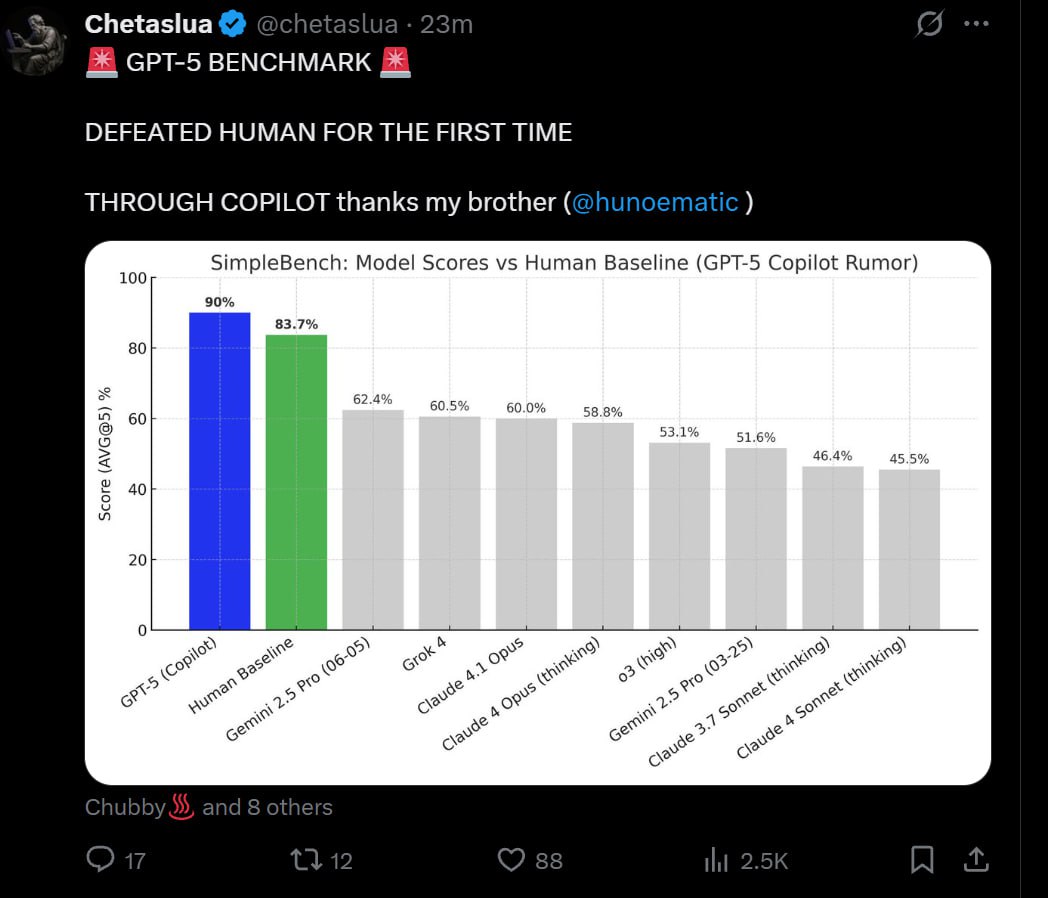Open view analytics bar chart icon

tap(716, 860)
